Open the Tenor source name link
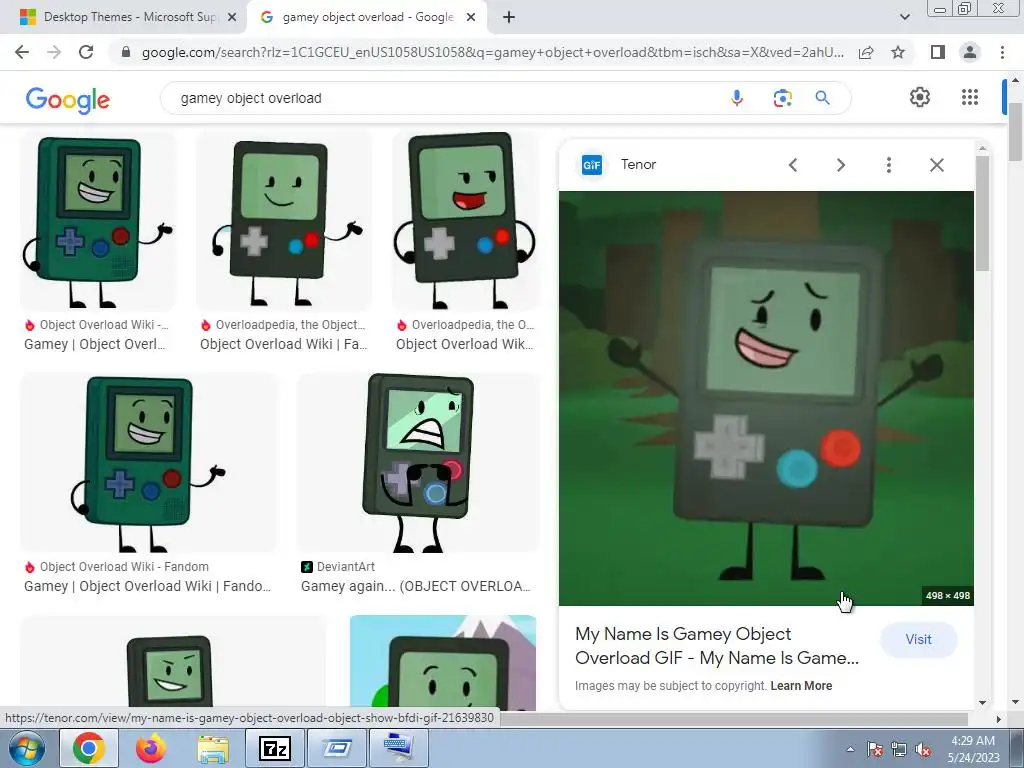This screenshot has height=768, width=1024. pyautogui.click(x=638, y=165)
